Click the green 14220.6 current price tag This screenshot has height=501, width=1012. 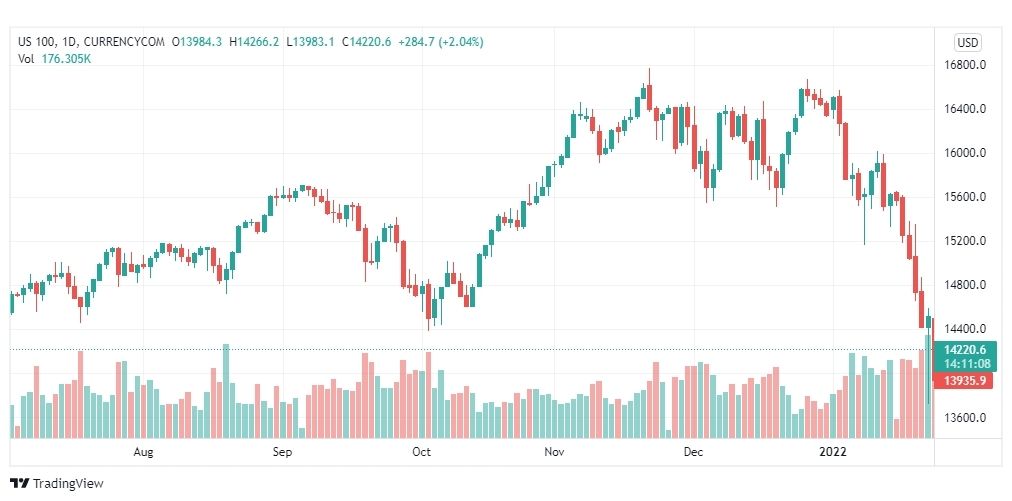point(965,349)
